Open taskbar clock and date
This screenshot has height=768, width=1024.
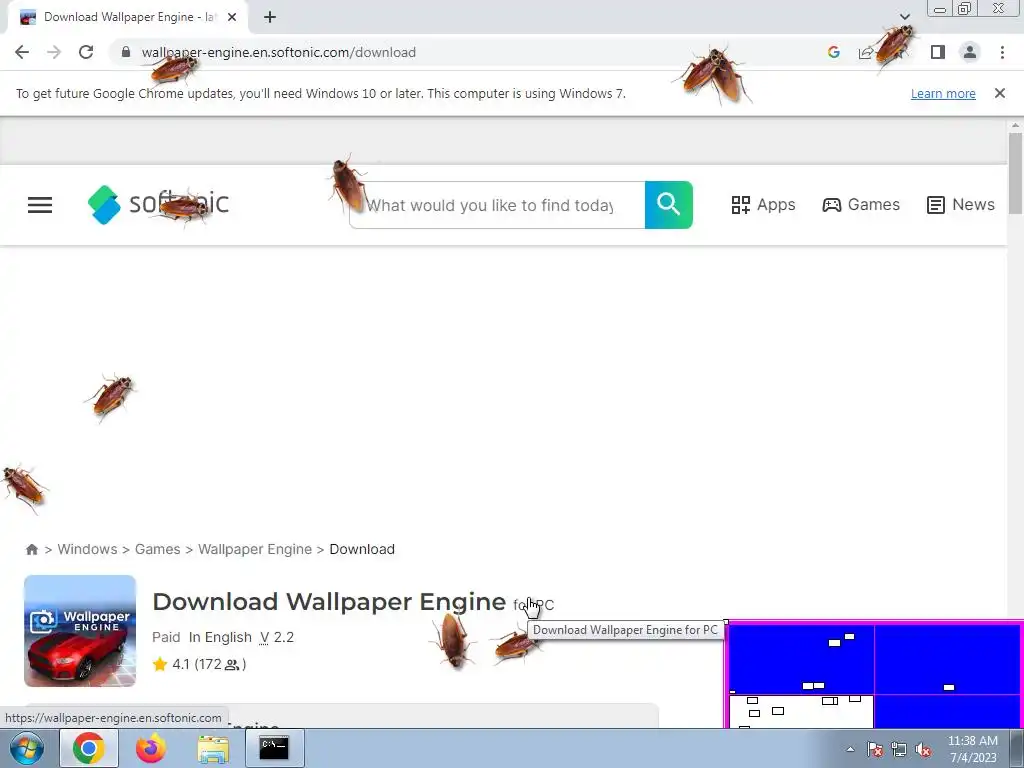[972, 749]
